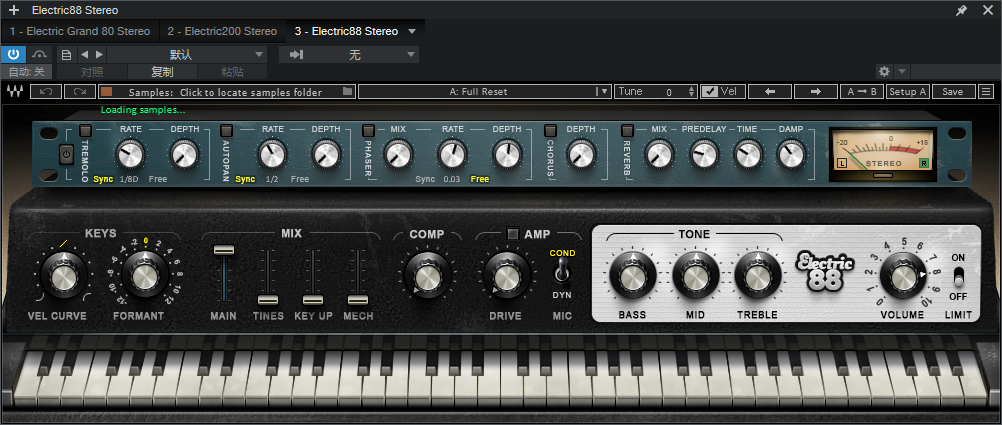Pin the plugin window
This screenshot has height=425, width=1002.
961,10
